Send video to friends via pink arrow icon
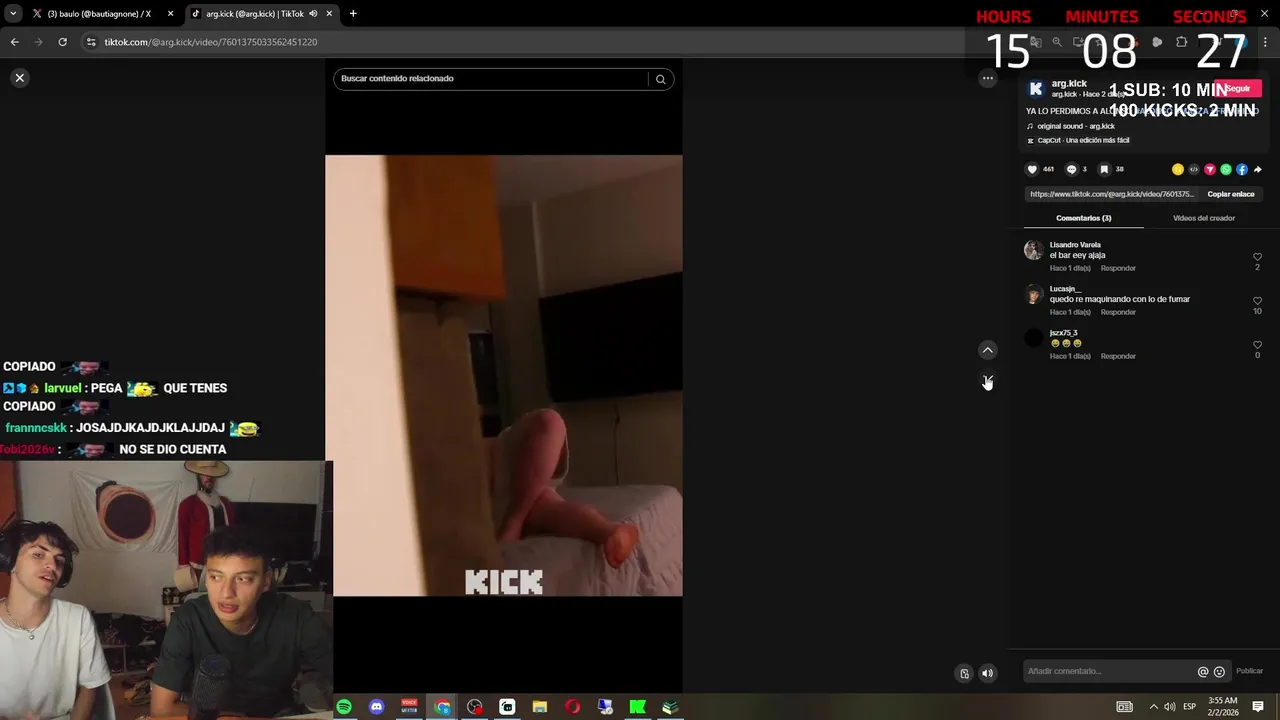The image size is (1280, 720). coord(1209,169)
